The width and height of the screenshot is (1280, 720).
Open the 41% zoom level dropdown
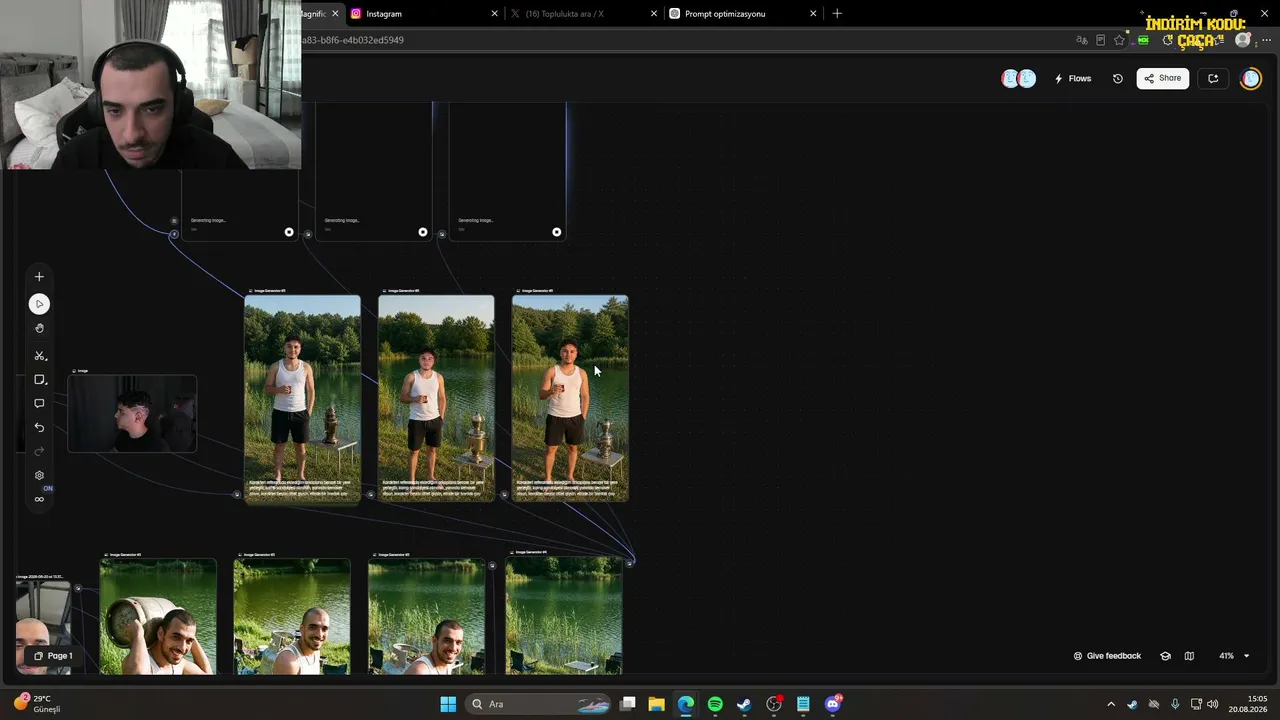pos(1234,656)
